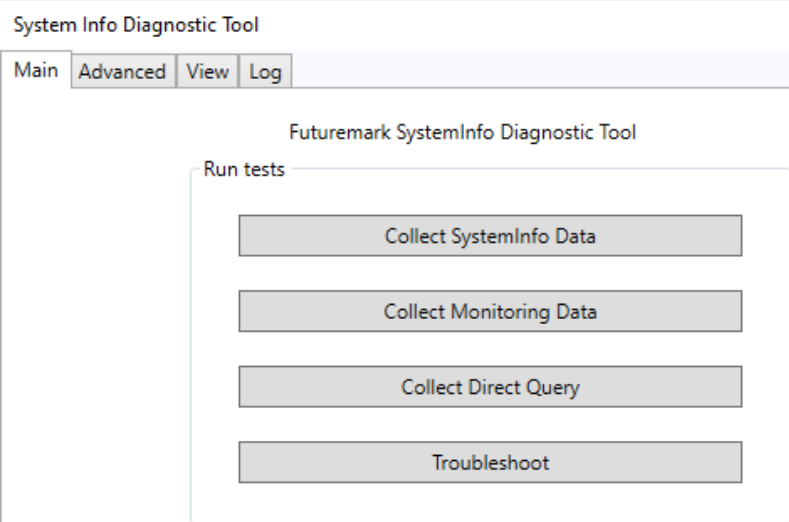Image resolution: width=789 pixels, height=522 pixels.
Task: Start Collect Monitoring Data
Action: tap(490, 311)
